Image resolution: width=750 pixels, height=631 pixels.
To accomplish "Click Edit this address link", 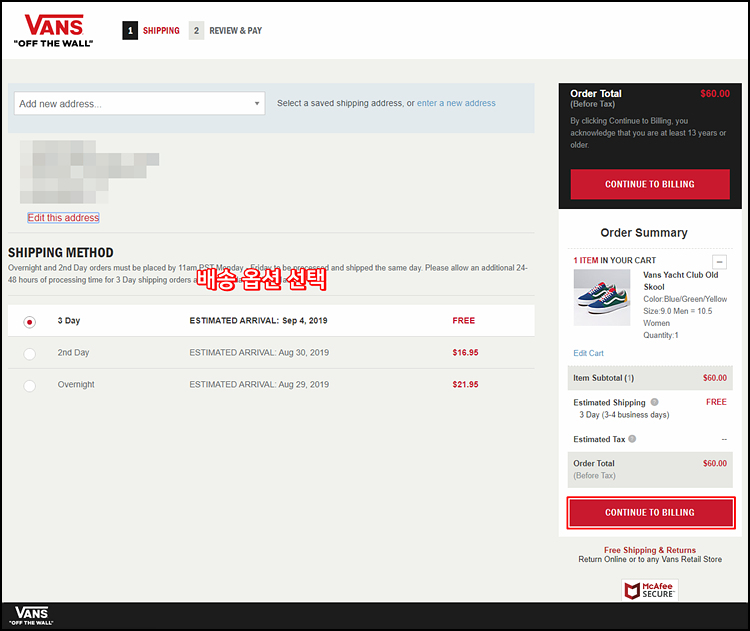I will coord(63,218).
